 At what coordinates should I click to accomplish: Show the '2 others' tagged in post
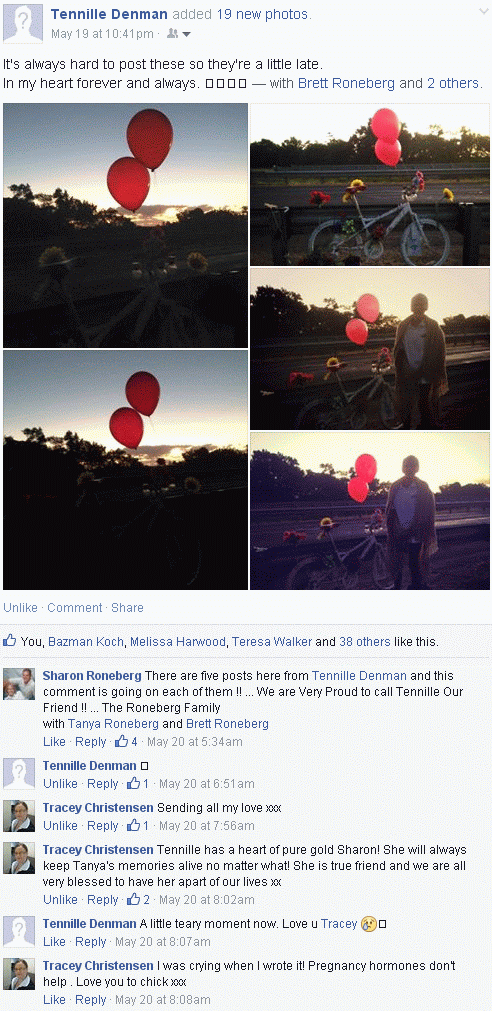tap(453, 83)
